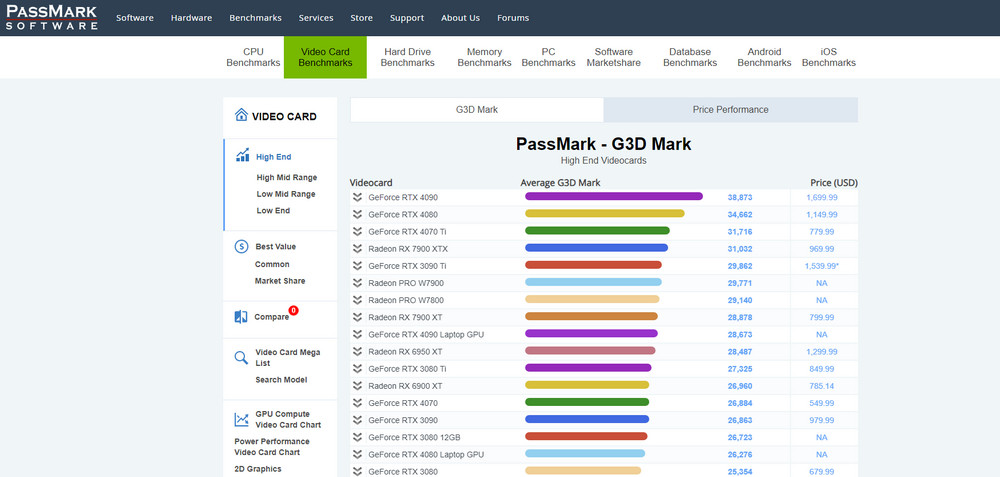
Task: Click the 1,539.99* price value
Action: click(x=823, y=266)
